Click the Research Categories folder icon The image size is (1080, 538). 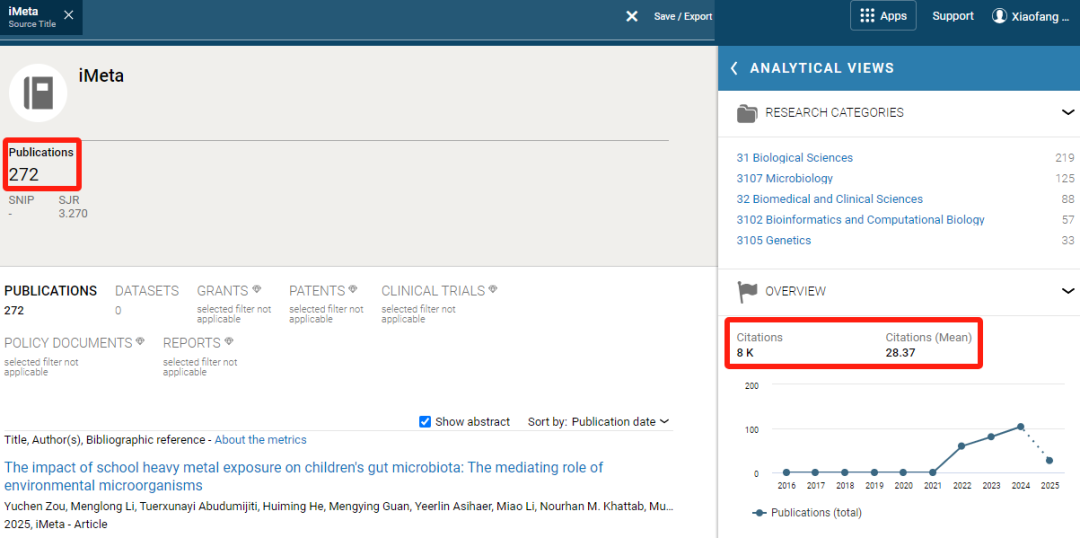click(747, 113)
